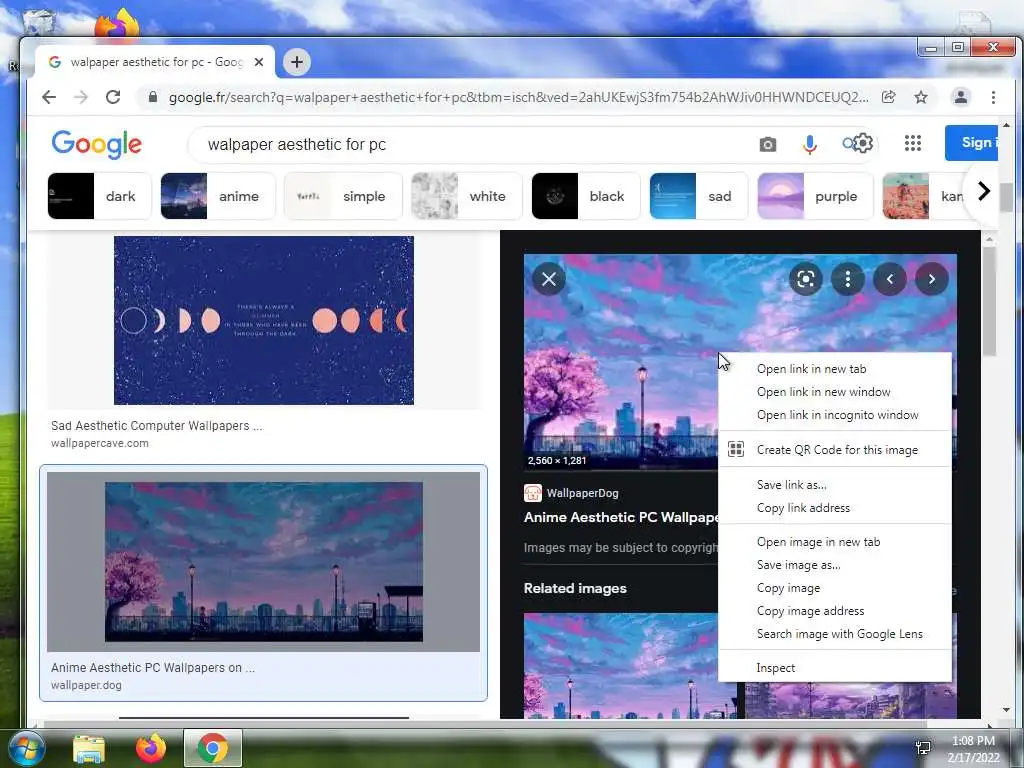
Task: Open Anime Aesthetic PC Wallpaper title link
Action: coord(620,517)
